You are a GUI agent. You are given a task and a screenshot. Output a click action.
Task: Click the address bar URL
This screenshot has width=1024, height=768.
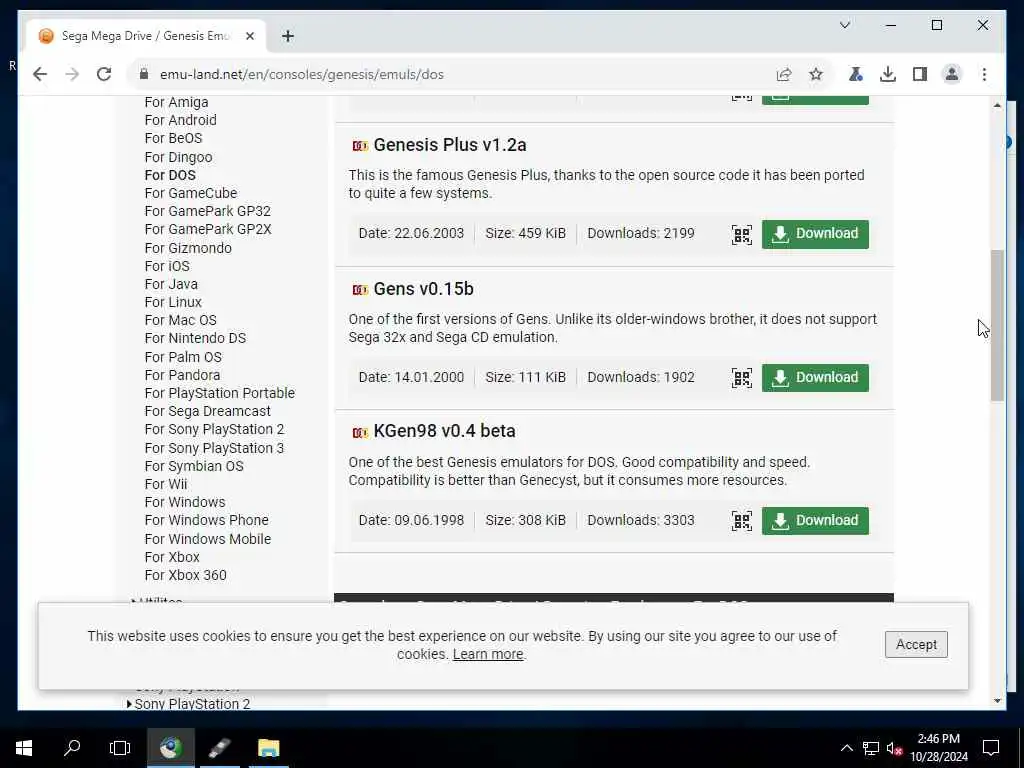click(x=302, y=74)
